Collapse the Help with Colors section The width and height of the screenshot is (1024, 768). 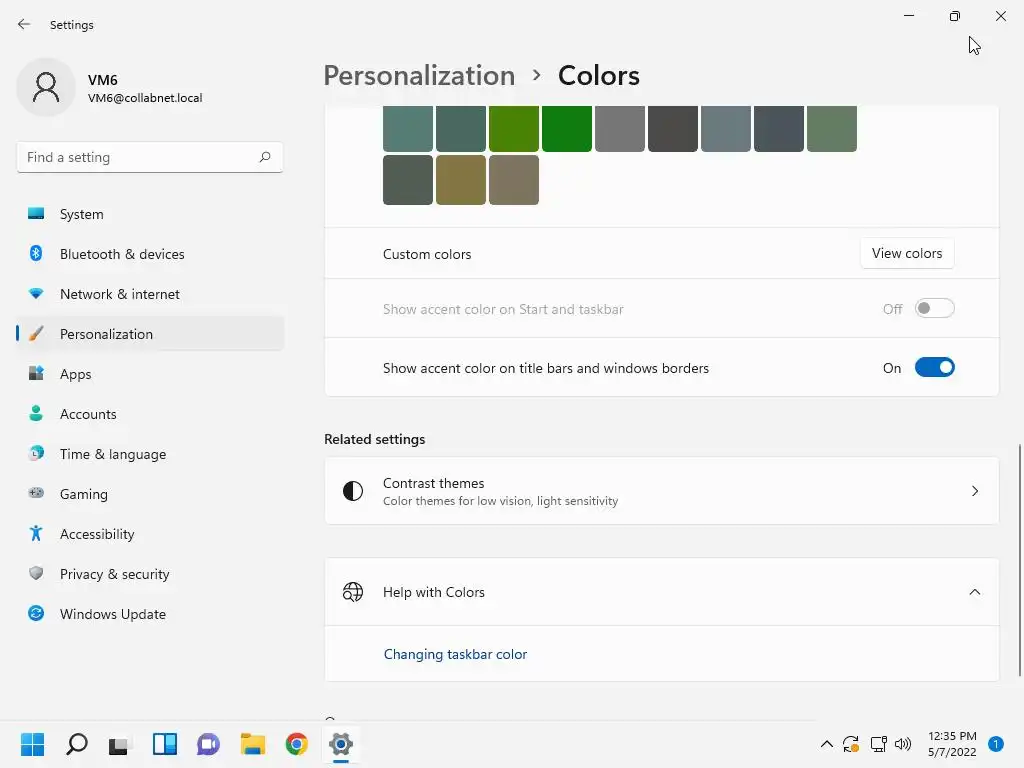(x=974, y=592)
